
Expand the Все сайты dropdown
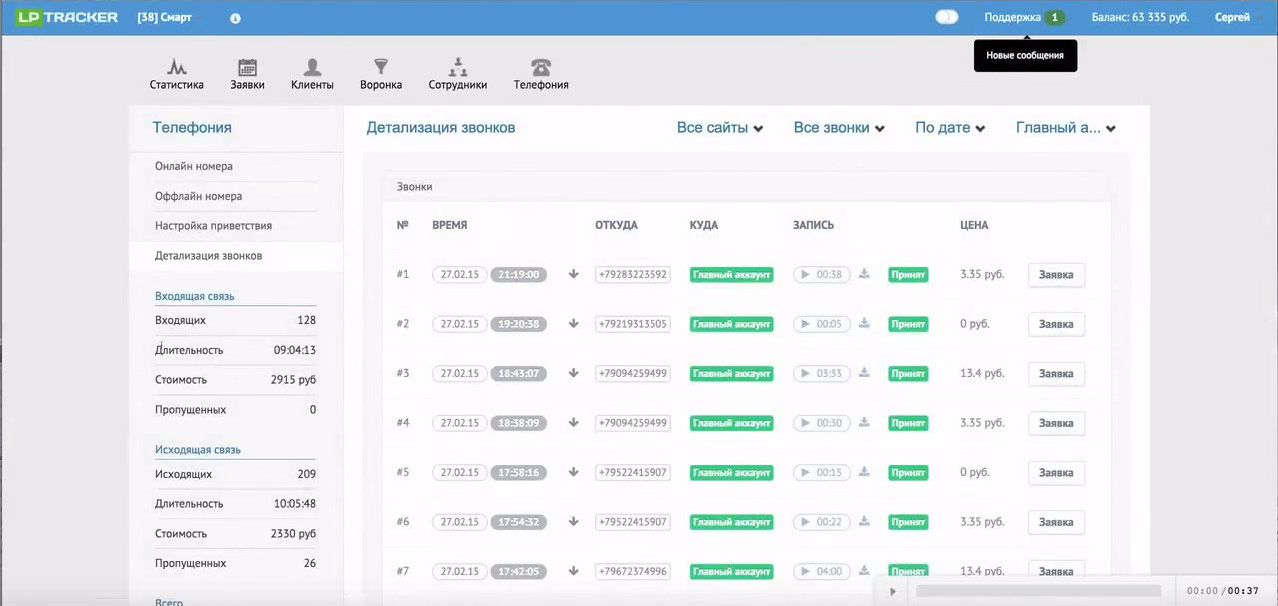(x=720, y=128)
